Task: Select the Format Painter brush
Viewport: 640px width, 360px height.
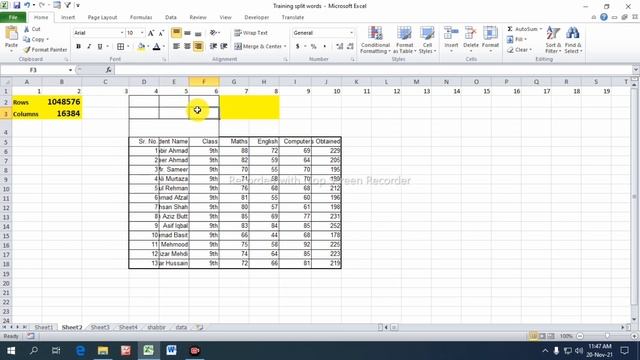Action: pyautogui.click(x=45, y=49)
